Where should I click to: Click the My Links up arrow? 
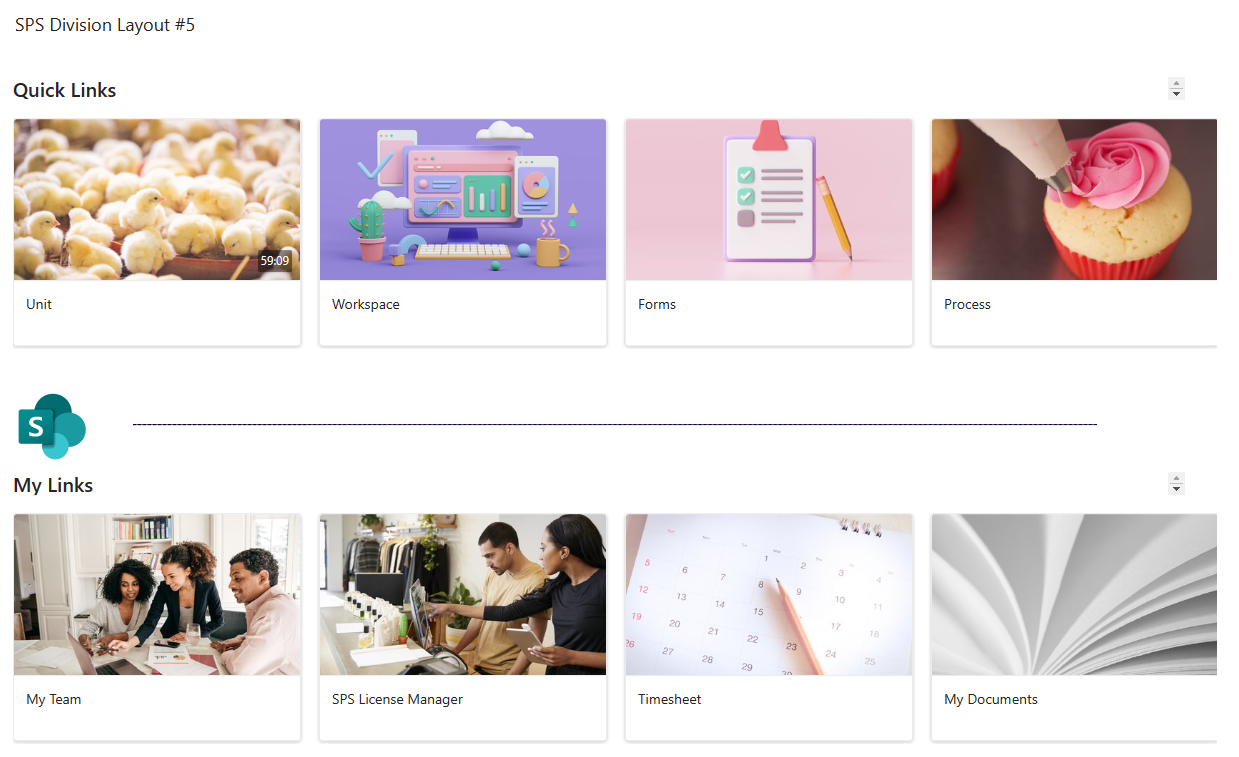[x=1176, y=478]
